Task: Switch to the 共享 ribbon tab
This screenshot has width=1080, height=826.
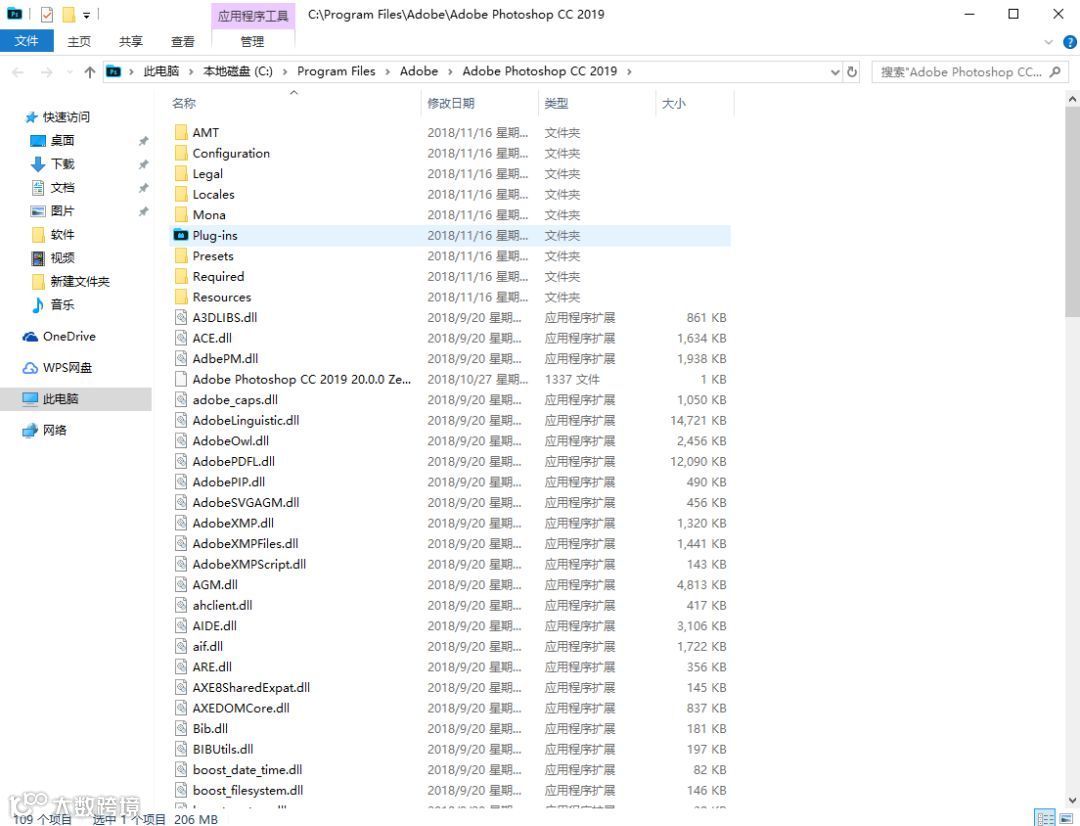Action: pos(131,41)
